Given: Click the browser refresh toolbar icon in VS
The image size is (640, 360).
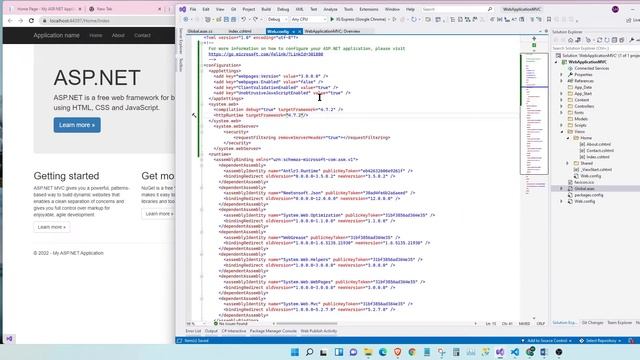Looking at the screenshot, I should (x=414, y=19).
